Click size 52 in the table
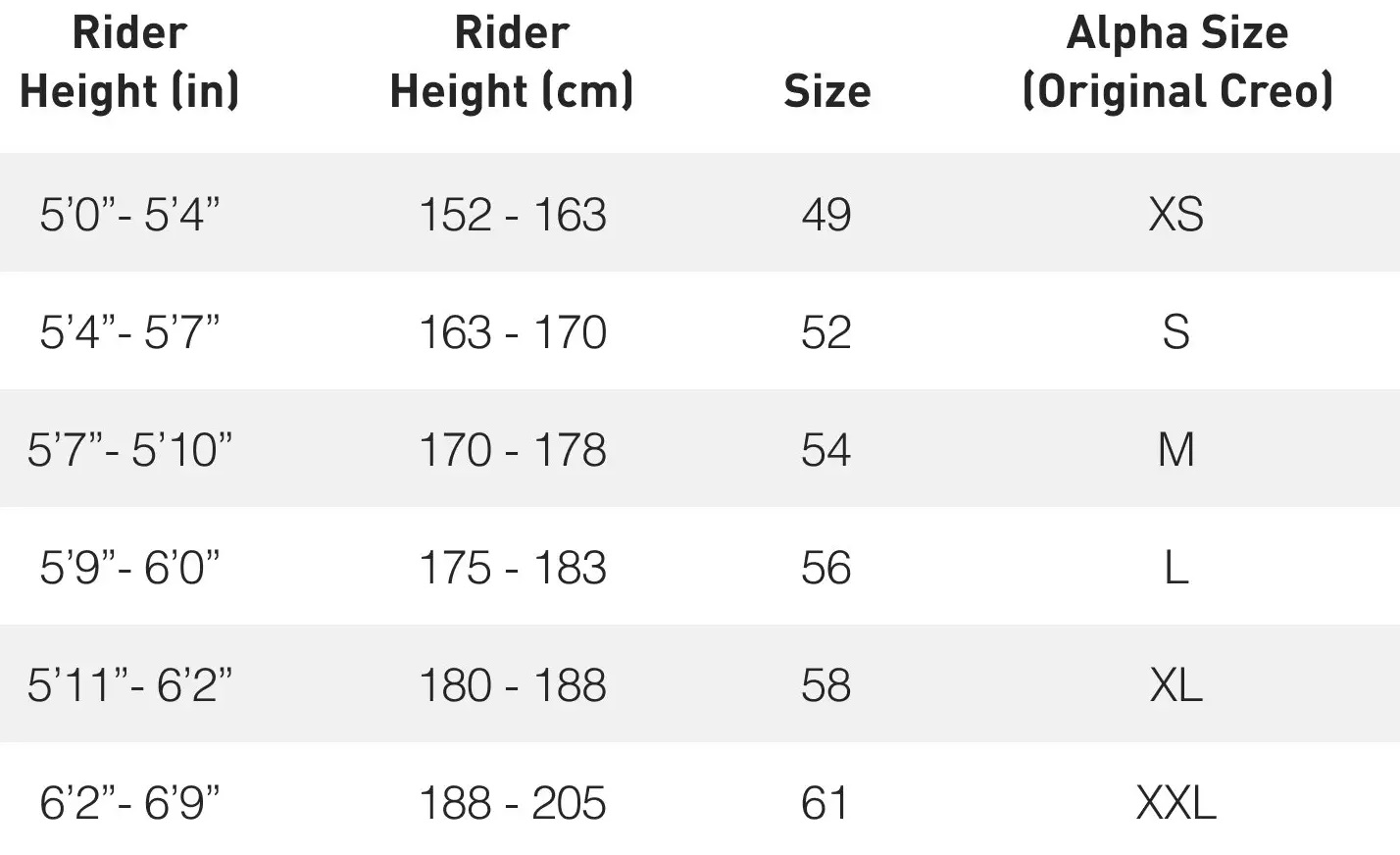 825,331
